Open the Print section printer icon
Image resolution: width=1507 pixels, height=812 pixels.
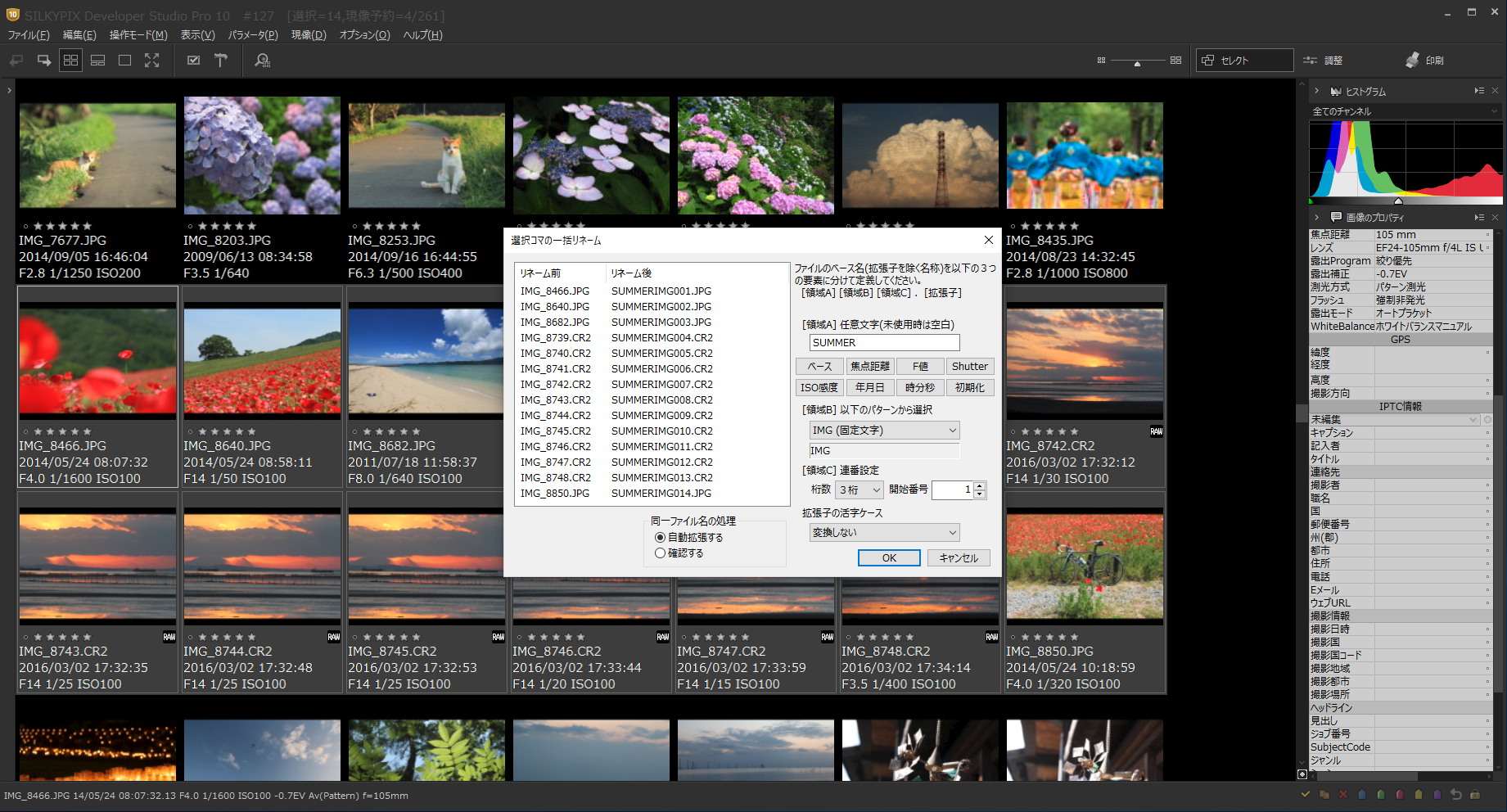[1412, 61]
